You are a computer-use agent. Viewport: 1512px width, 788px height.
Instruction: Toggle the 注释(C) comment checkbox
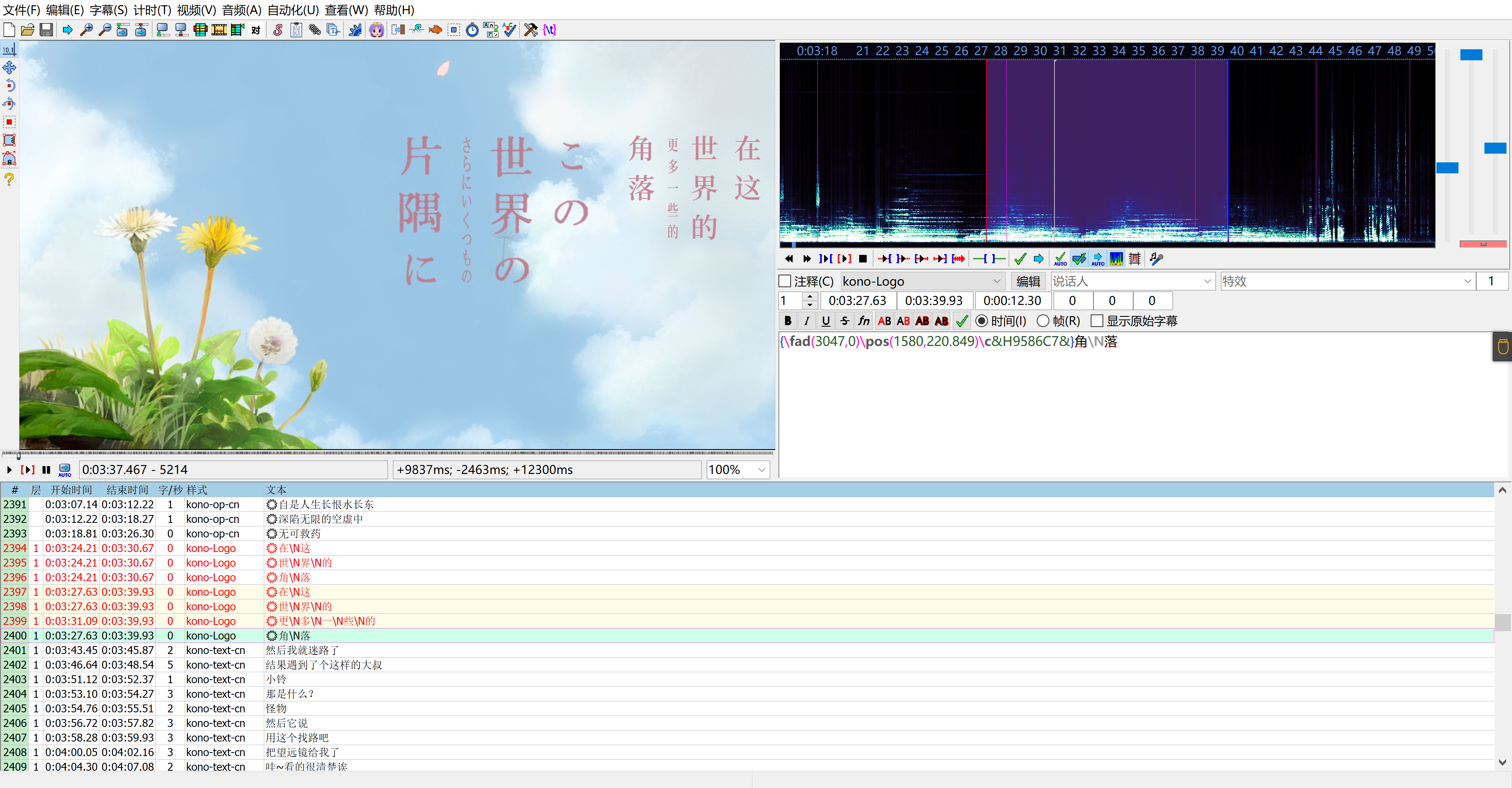[x=785, y=282]
